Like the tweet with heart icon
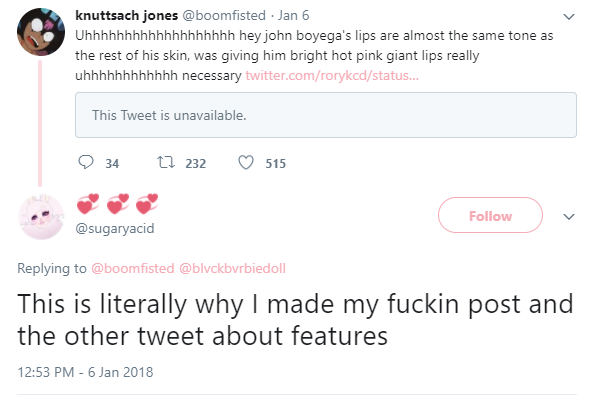This screenshot has height=395, width=599. 246,162
